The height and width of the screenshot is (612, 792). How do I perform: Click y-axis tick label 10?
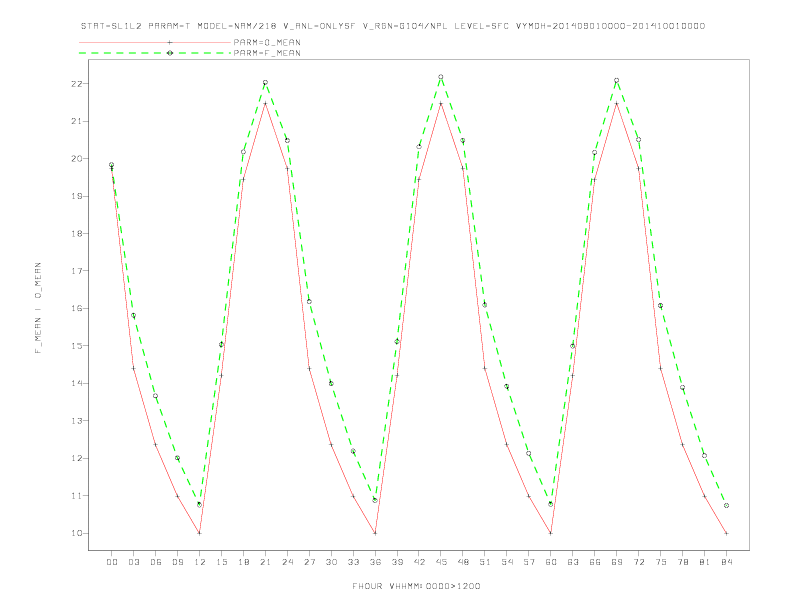(76, 533)
